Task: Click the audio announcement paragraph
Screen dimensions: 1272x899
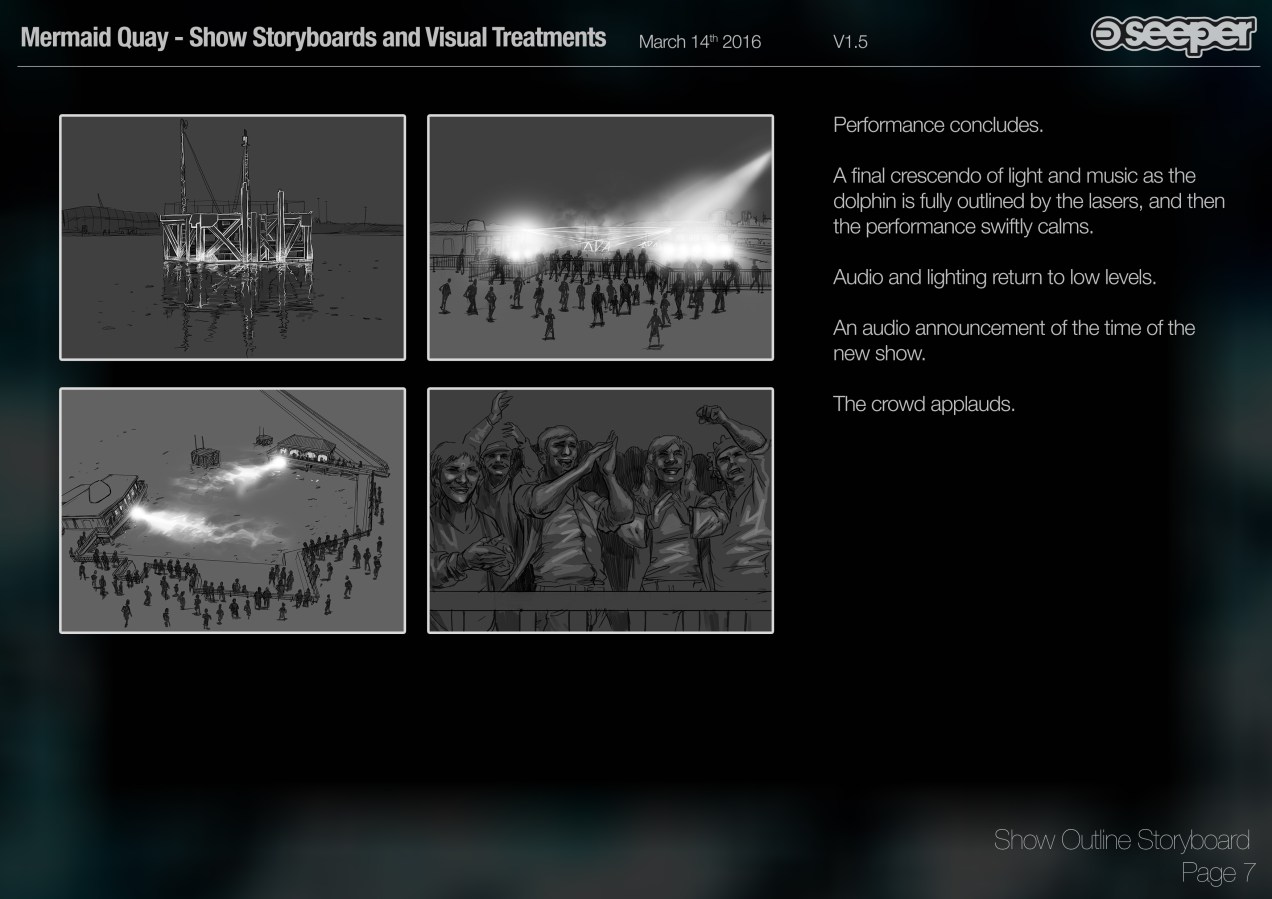Action: tap(1013, 340)
